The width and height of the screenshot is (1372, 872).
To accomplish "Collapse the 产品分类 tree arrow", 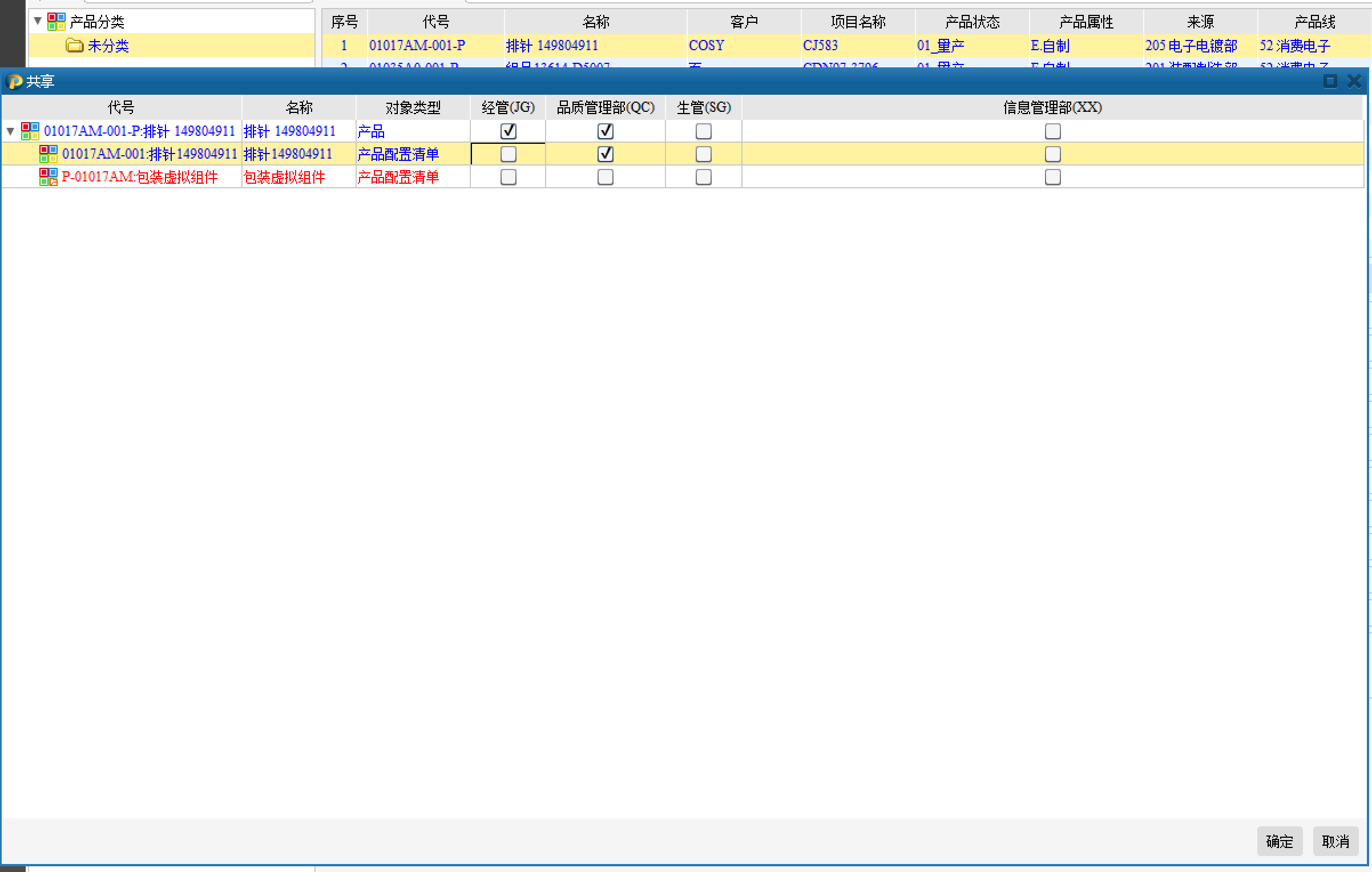I will tap(38, 21).
